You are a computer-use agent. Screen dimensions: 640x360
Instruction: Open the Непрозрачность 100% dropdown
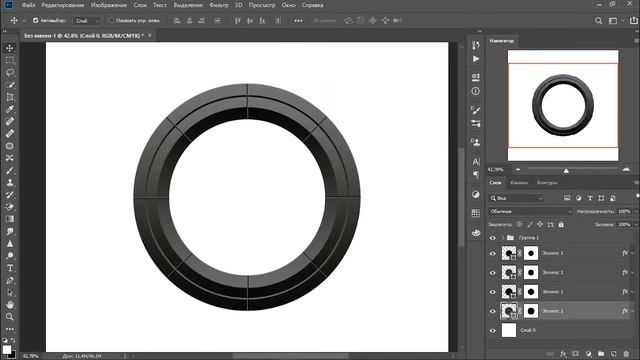pyautogui.click(x=636, y=211)
